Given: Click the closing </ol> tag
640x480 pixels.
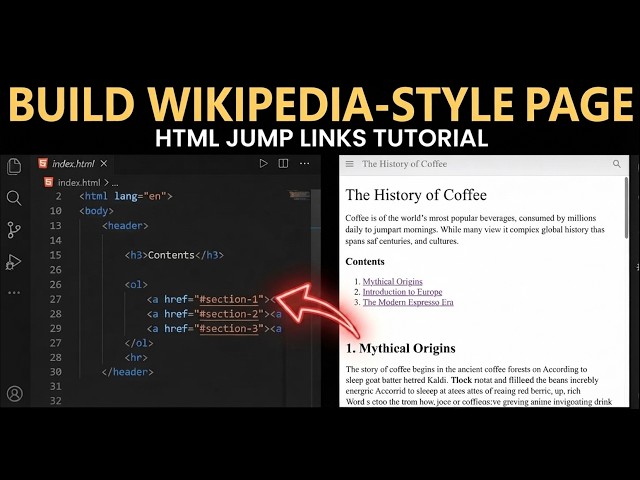Looking at the screenshot, I should pyautogui.click(x=139, y=343).
